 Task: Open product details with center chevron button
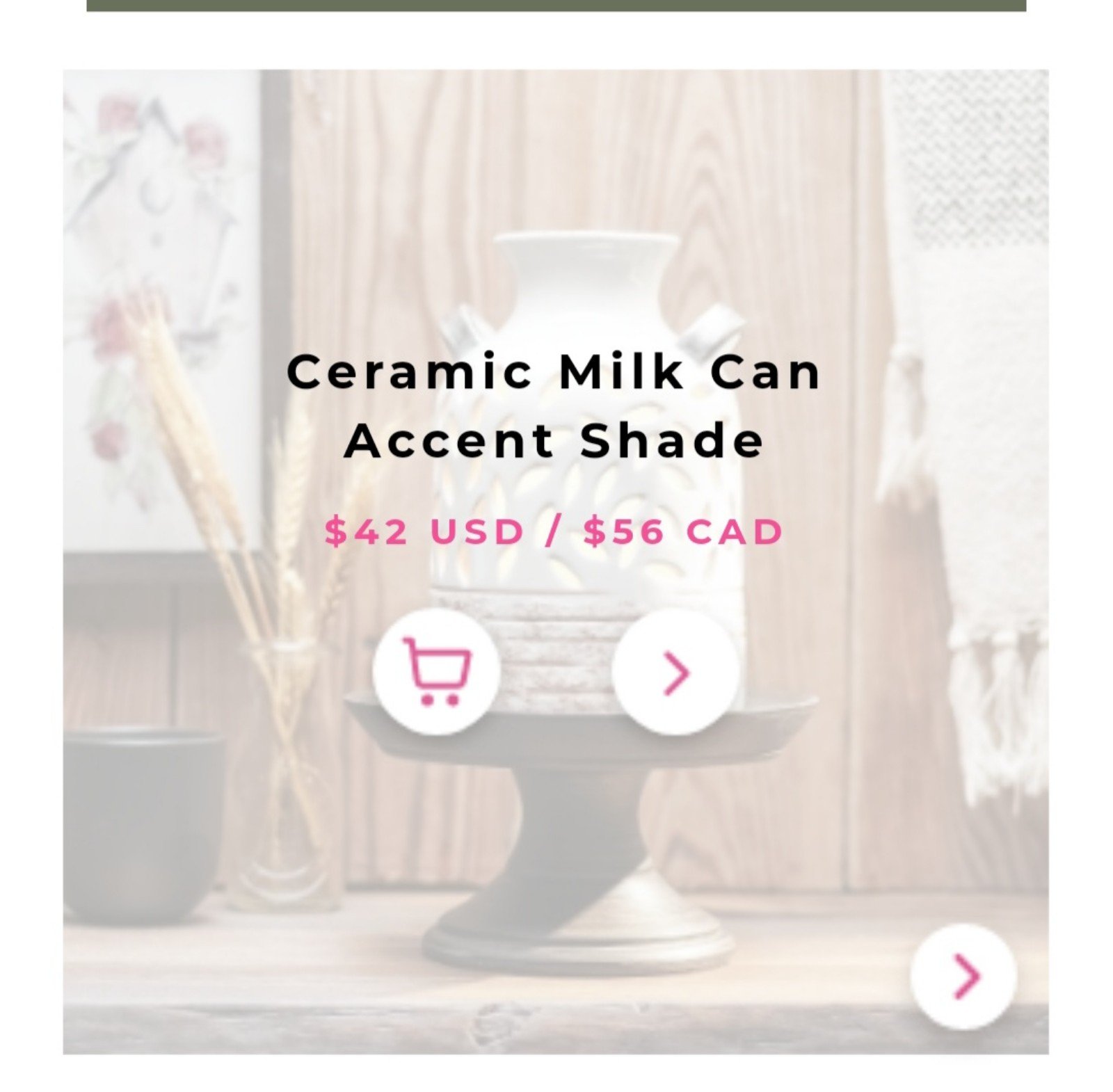(x=675, y=671)
